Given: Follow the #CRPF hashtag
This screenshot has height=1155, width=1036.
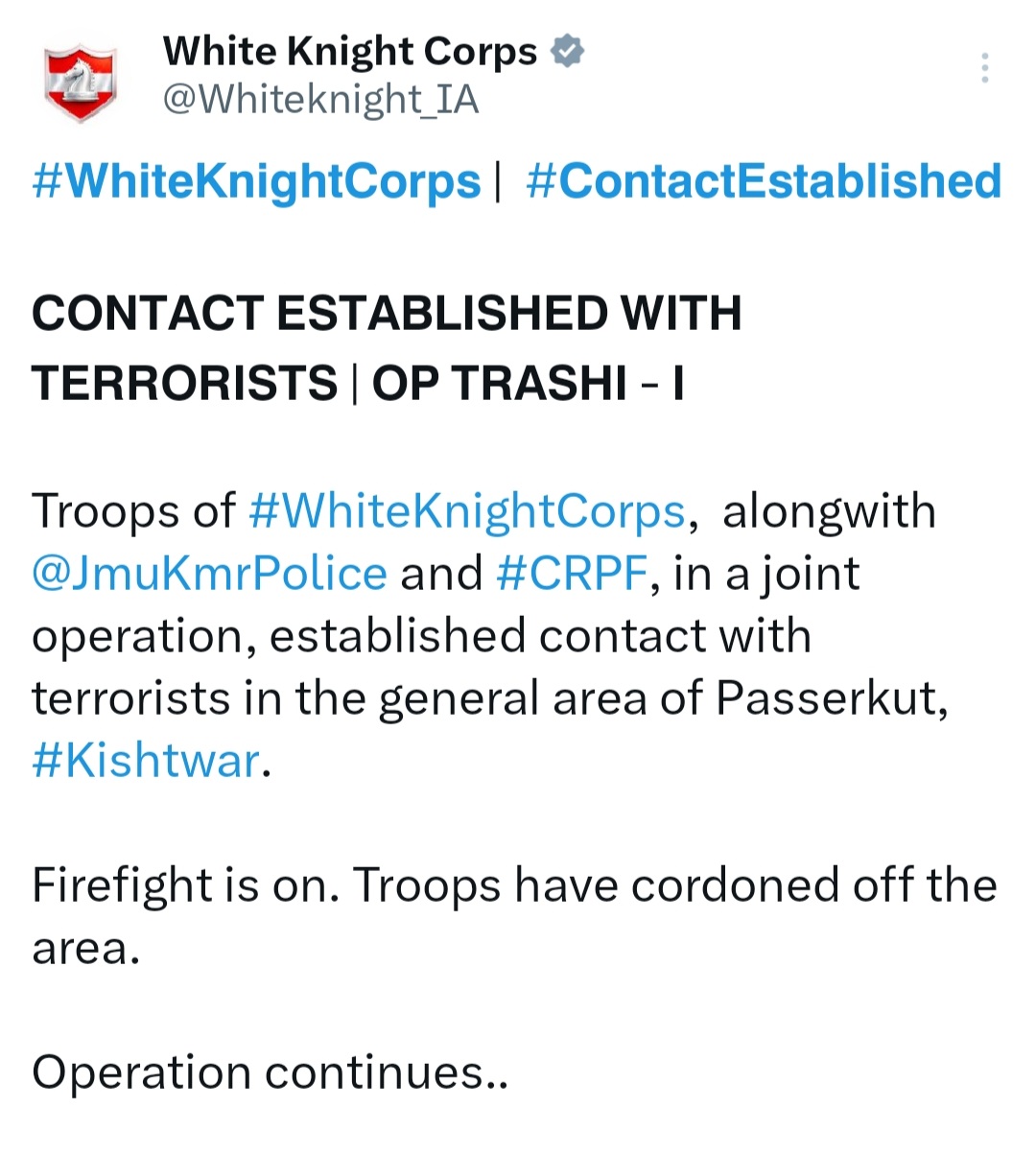Looking at the screenshot, I should point(573,574).
